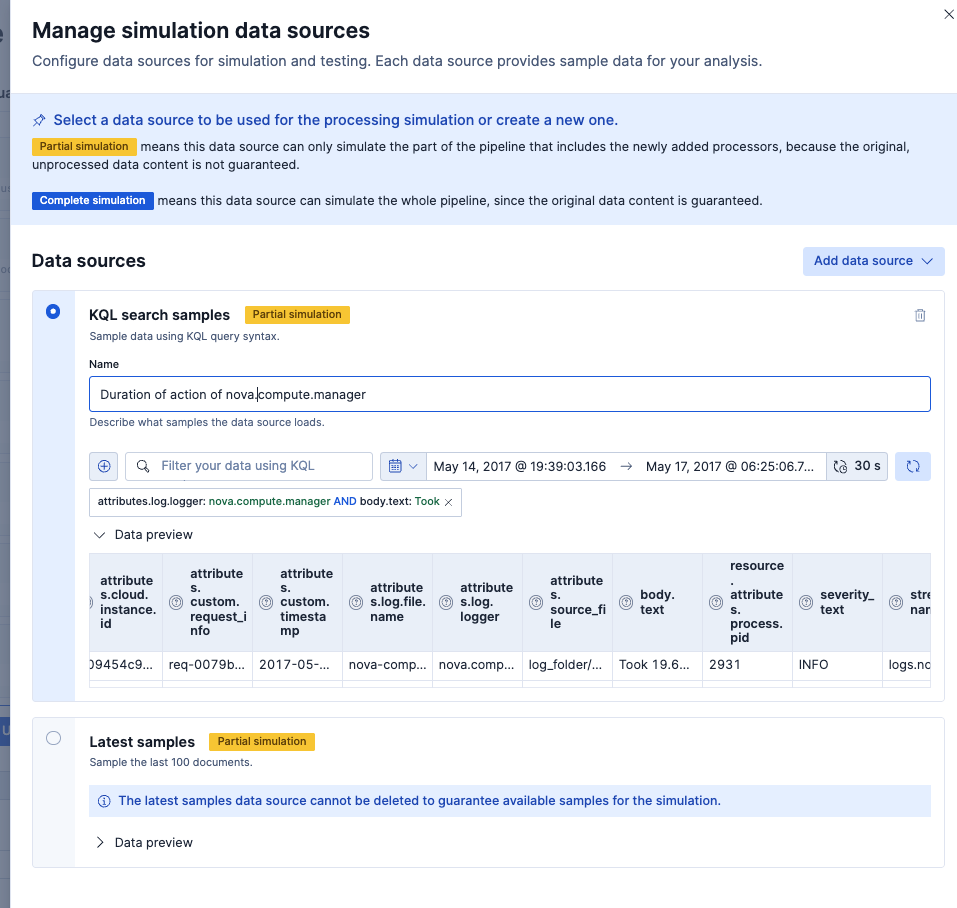Click the KQL filter search box
957x908 pixels.
tap(260, 466)
